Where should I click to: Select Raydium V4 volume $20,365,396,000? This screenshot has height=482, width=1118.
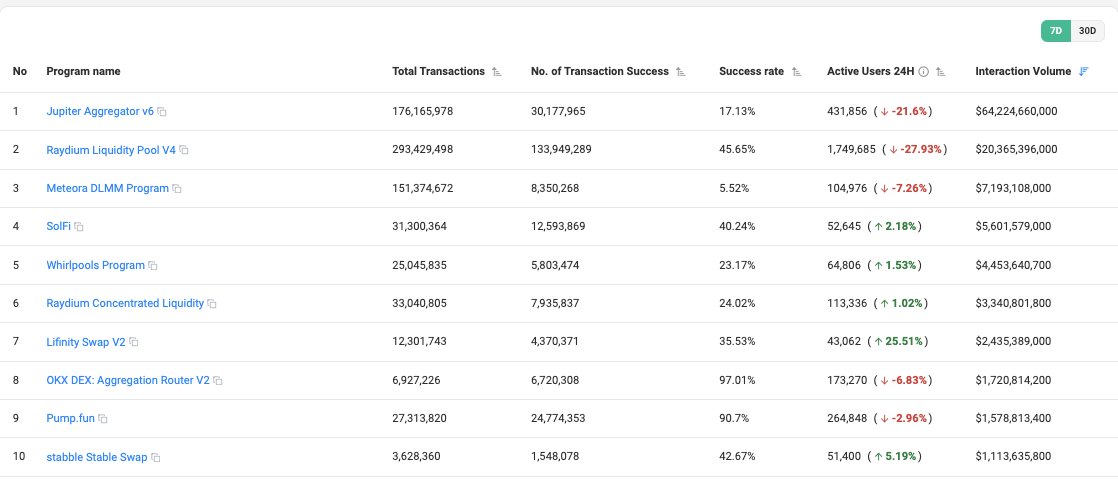pyautogui.click(x=1016, y=150)
